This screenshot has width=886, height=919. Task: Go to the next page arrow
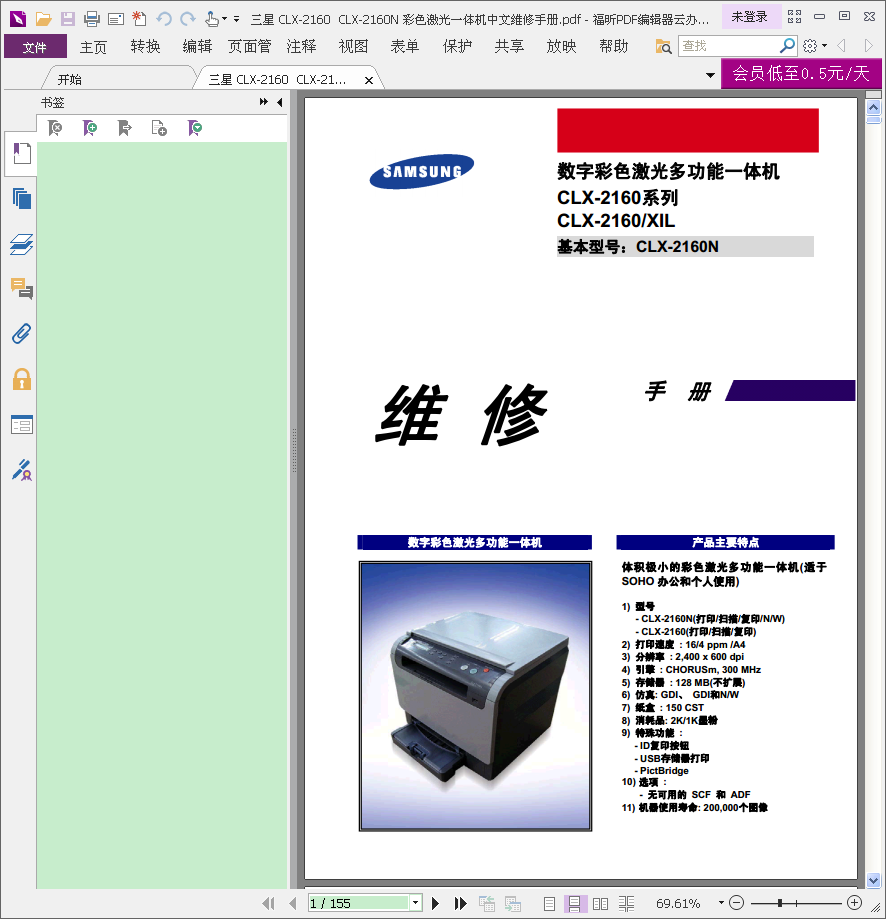click(435, 903)
